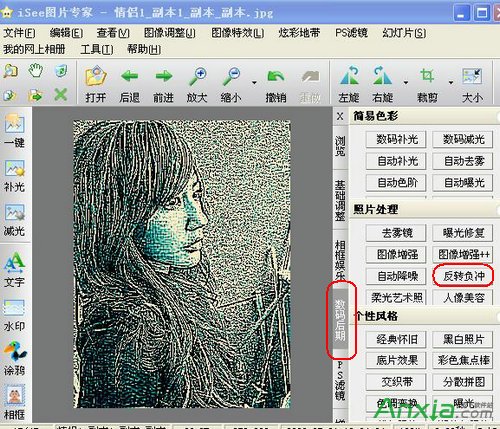Select the 文字 text tool icon
The image size is (500, 429).
point(14,261)
